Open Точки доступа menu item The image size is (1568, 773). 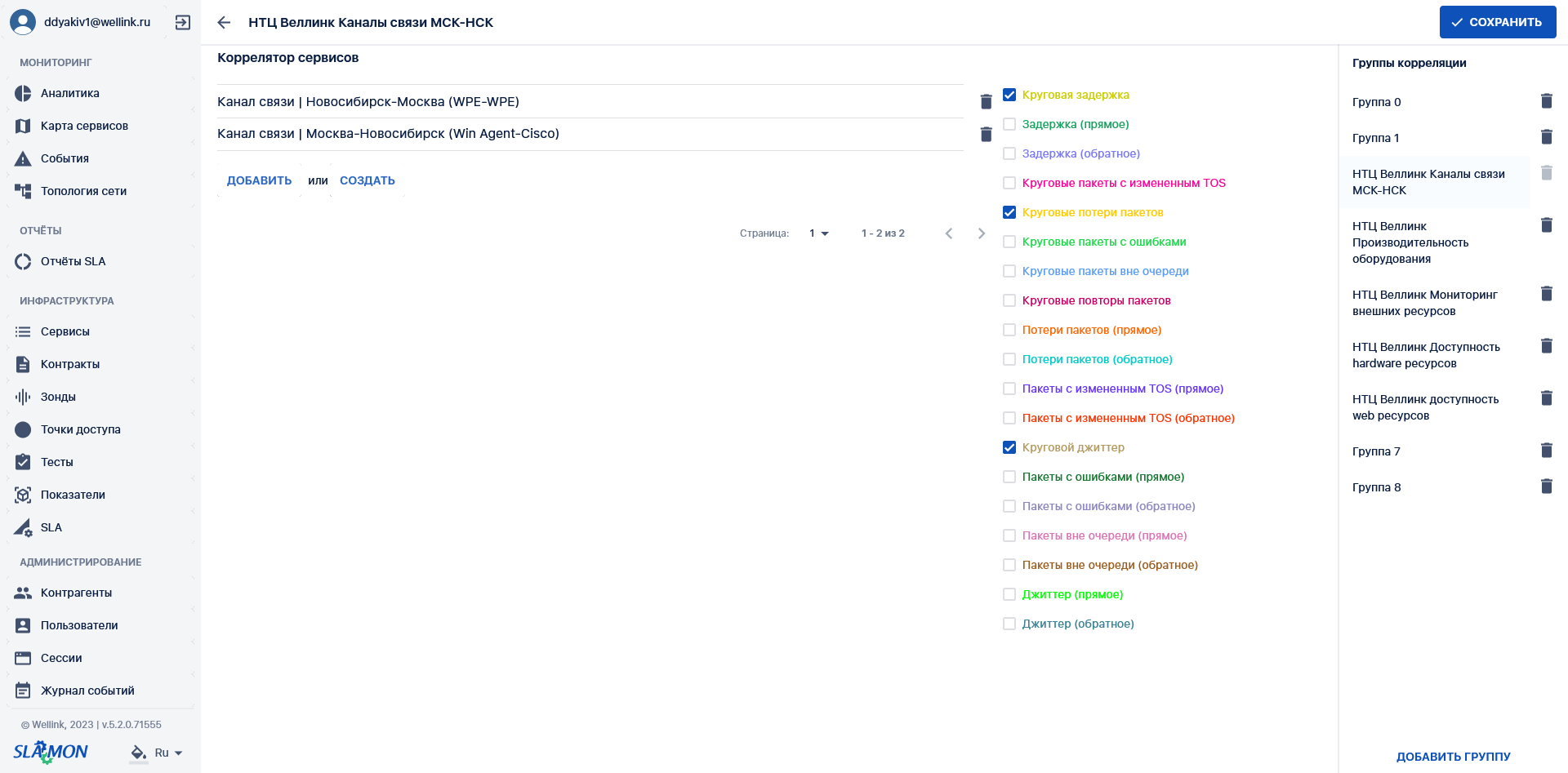coord(100,429)
